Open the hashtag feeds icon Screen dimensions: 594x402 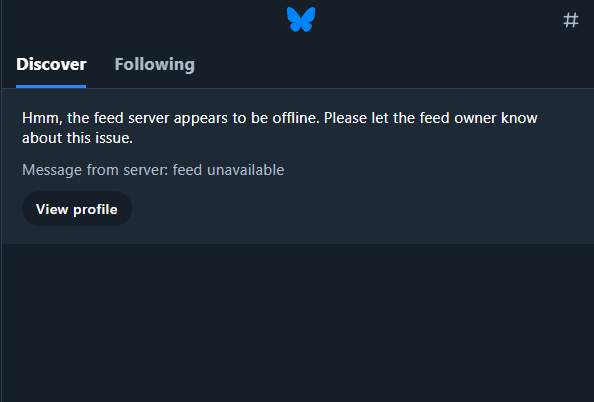click(571, 20)
